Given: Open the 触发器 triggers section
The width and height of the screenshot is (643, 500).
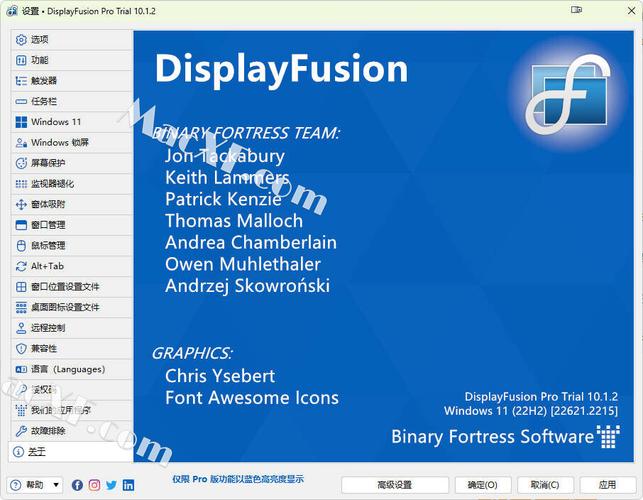Looking at the screenshot, I should coord(71,81).
